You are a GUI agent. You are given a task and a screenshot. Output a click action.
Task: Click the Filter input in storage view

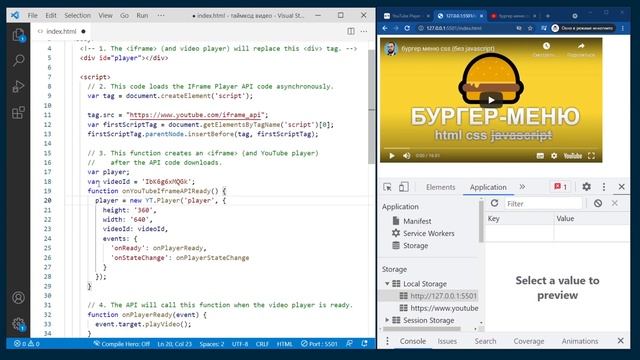543,203
